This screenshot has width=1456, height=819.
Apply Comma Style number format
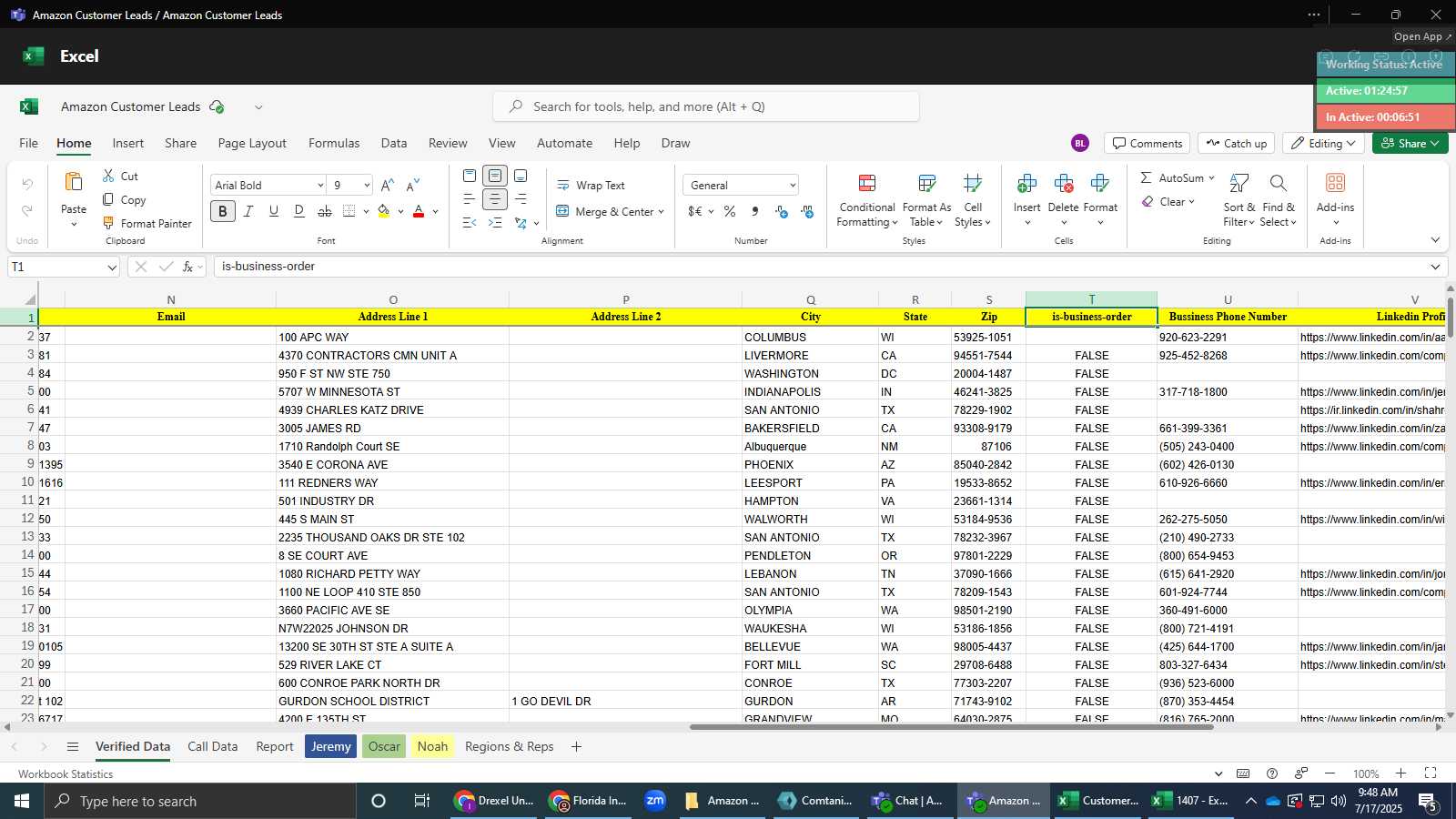(755, 211)
